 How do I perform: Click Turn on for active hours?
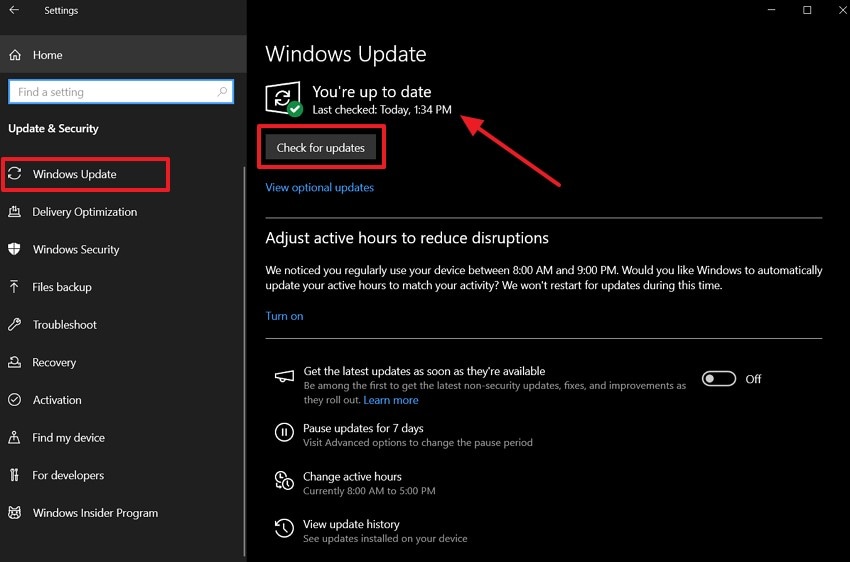click(x=284, y=316)
